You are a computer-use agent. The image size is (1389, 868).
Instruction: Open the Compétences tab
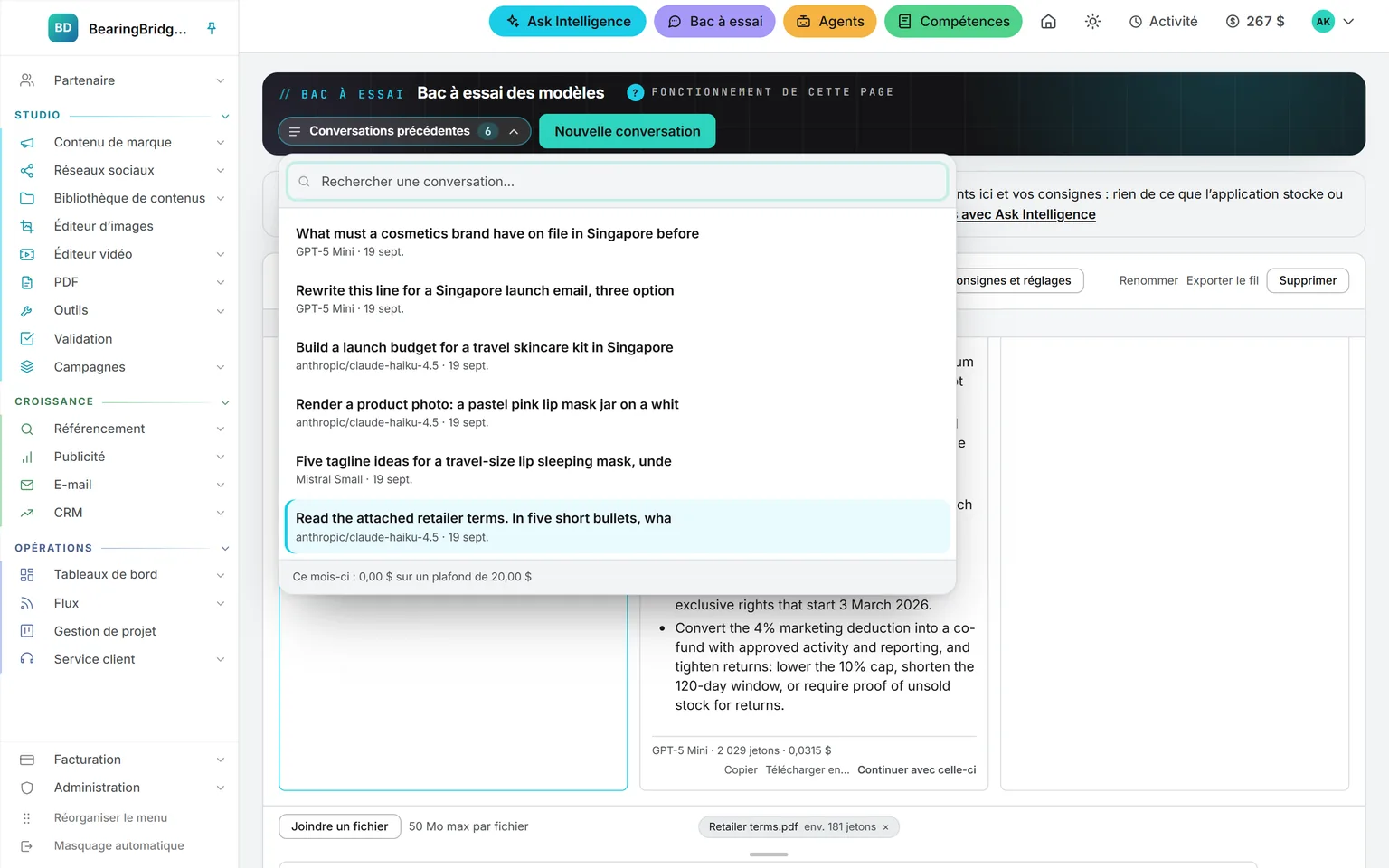pyautogui.click(x=953, y=22)
